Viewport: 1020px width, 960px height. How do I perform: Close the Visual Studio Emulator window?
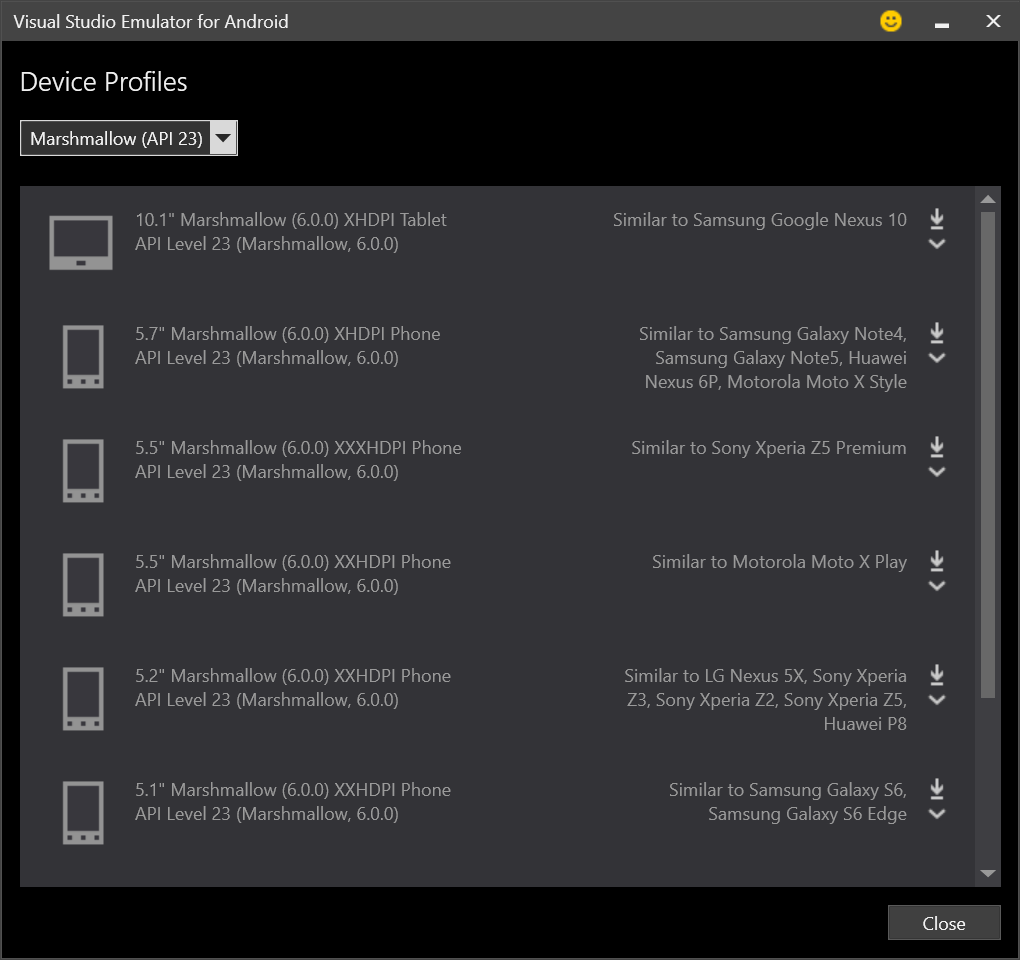(993, 21)
